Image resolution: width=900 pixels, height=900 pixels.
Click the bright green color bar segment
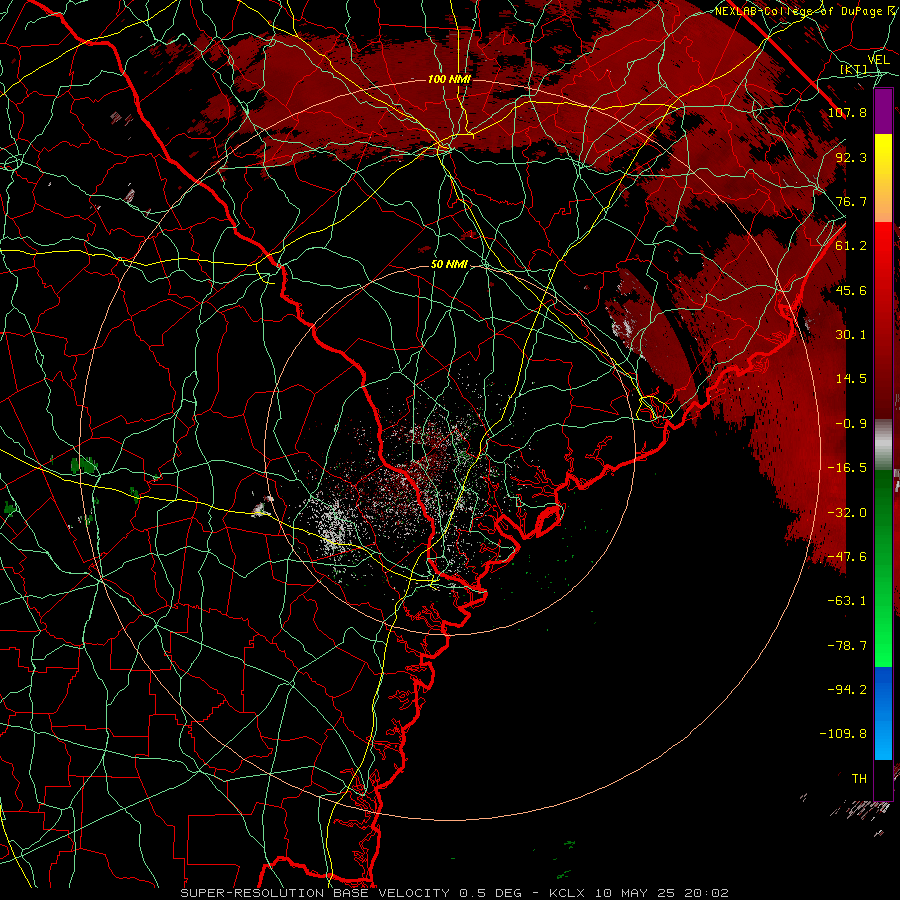coord(883,623)
